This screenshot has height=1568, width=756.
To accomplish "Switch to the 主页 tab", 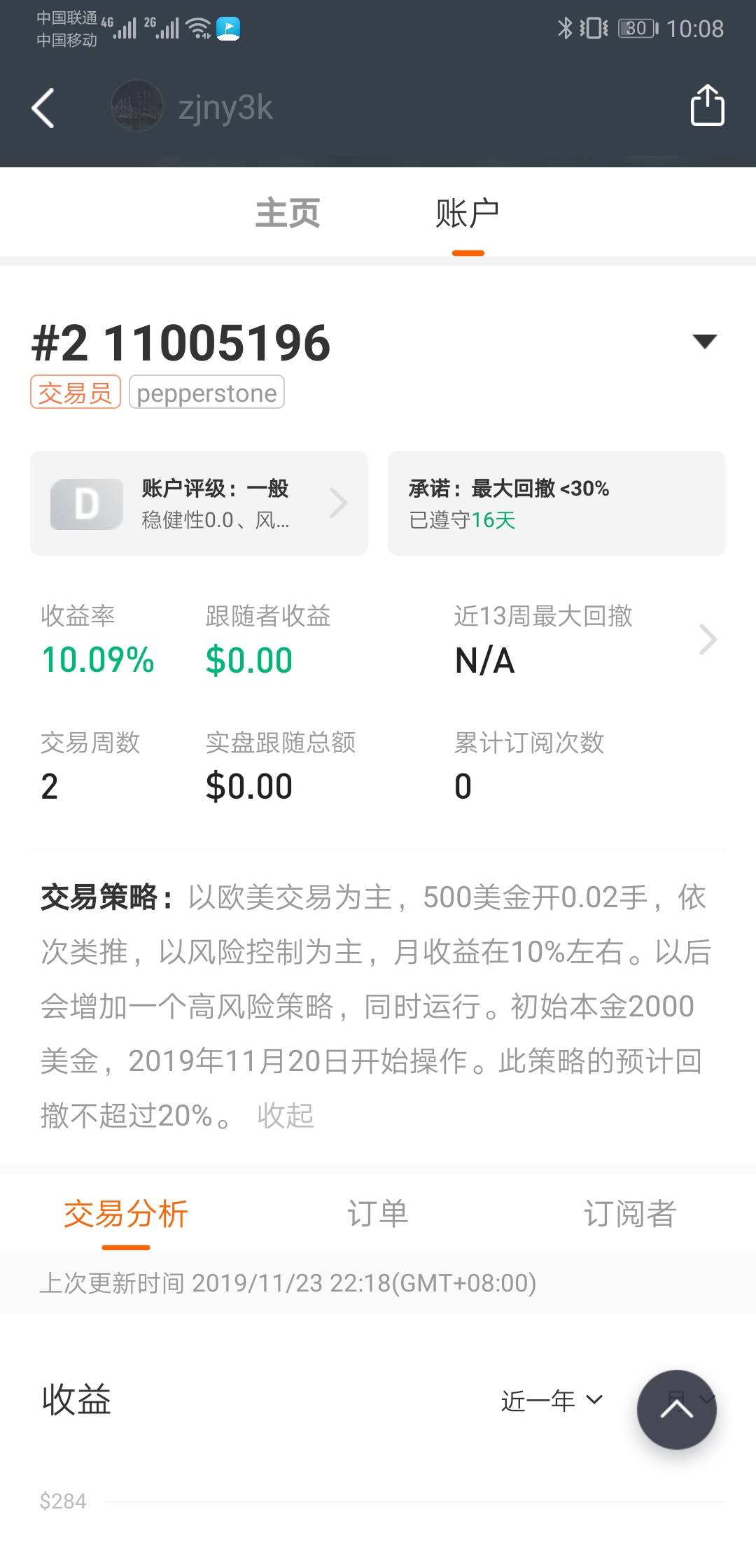I will pos(288,213).
